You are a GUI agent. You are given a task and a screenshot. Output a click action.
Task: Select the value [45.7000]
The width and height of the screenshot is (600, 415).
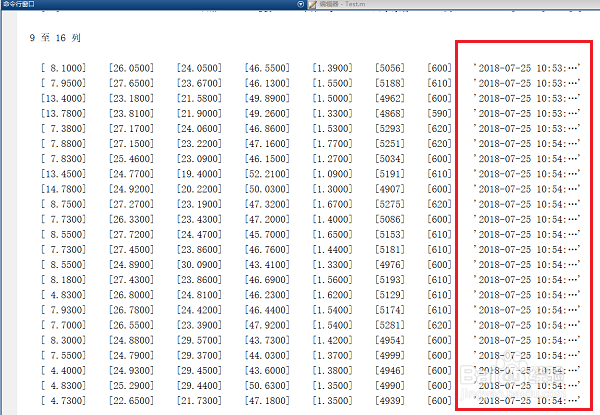267,234
